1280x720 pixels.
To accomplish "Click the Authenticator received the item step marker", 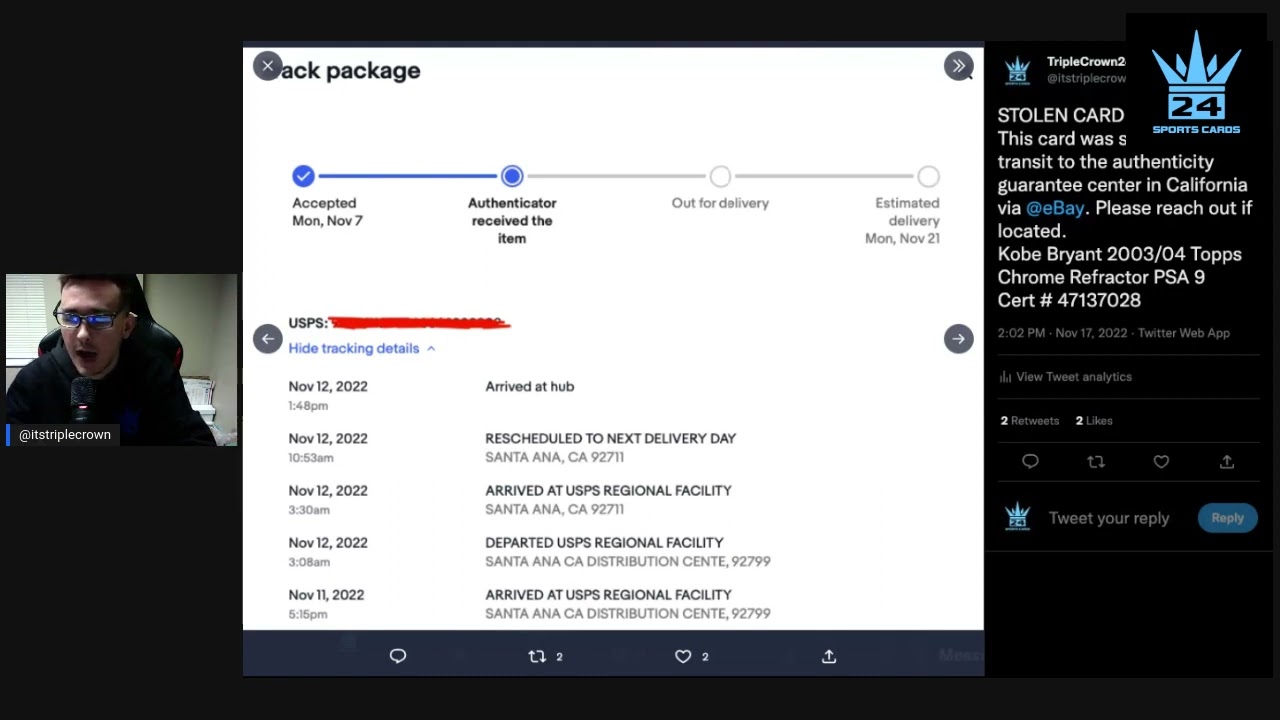I will point(512,176).
